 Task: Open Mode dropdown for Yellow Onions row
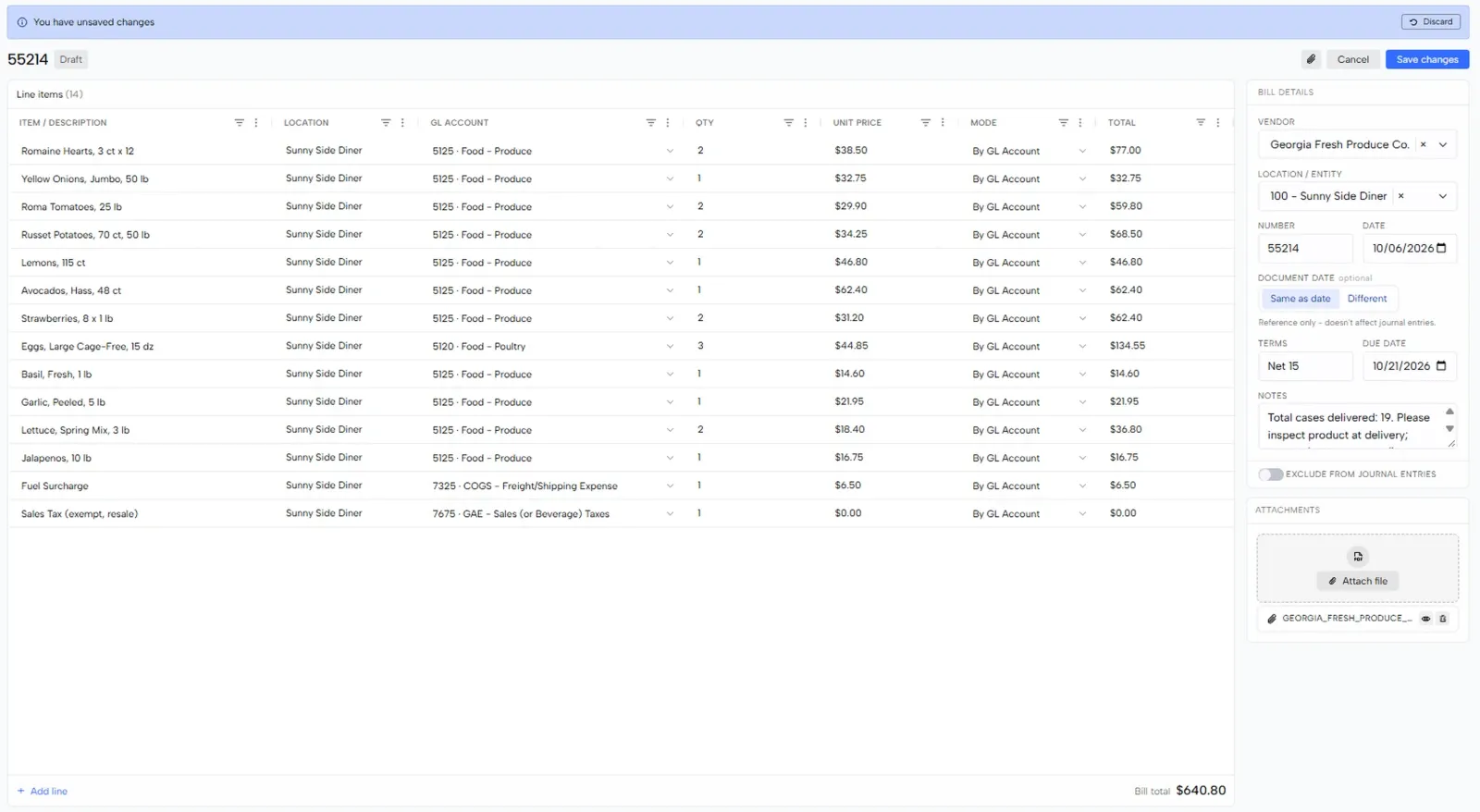click(1081, 178)
